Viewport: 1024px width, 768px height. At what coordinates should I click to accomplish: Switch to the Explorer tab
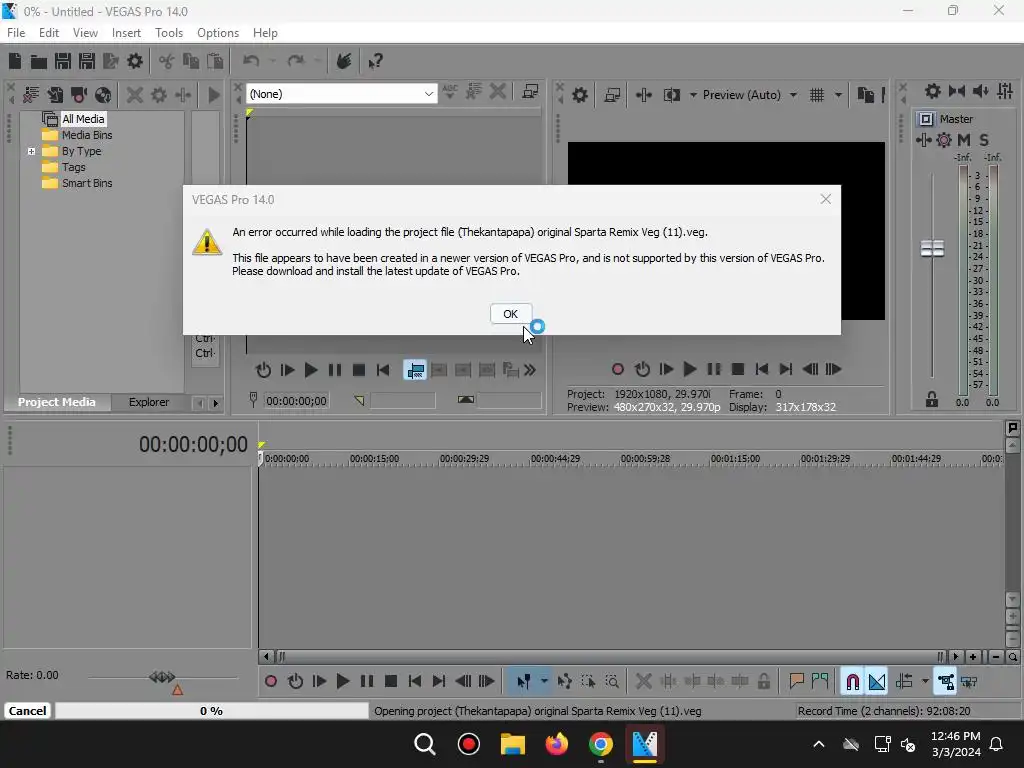149,402
